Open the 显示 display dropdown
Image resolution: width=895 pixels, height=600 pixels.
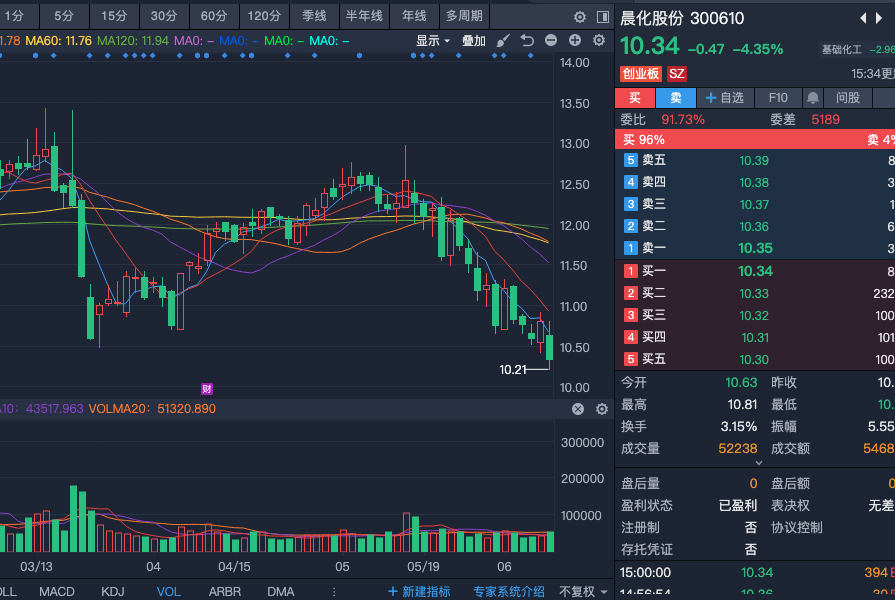pyautogui.click(x=432, y=41)
